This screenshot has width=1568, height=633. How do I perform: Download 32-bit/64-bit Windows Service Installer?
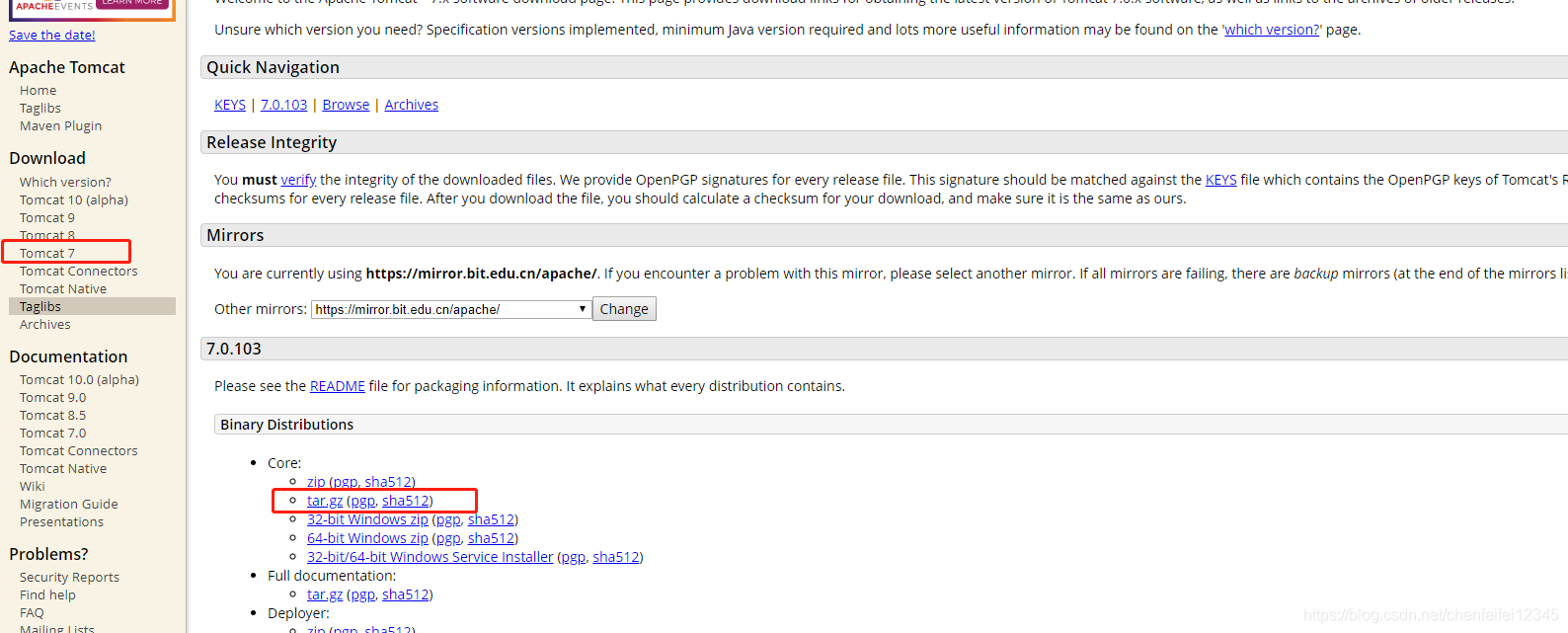[x=431, y=557]
